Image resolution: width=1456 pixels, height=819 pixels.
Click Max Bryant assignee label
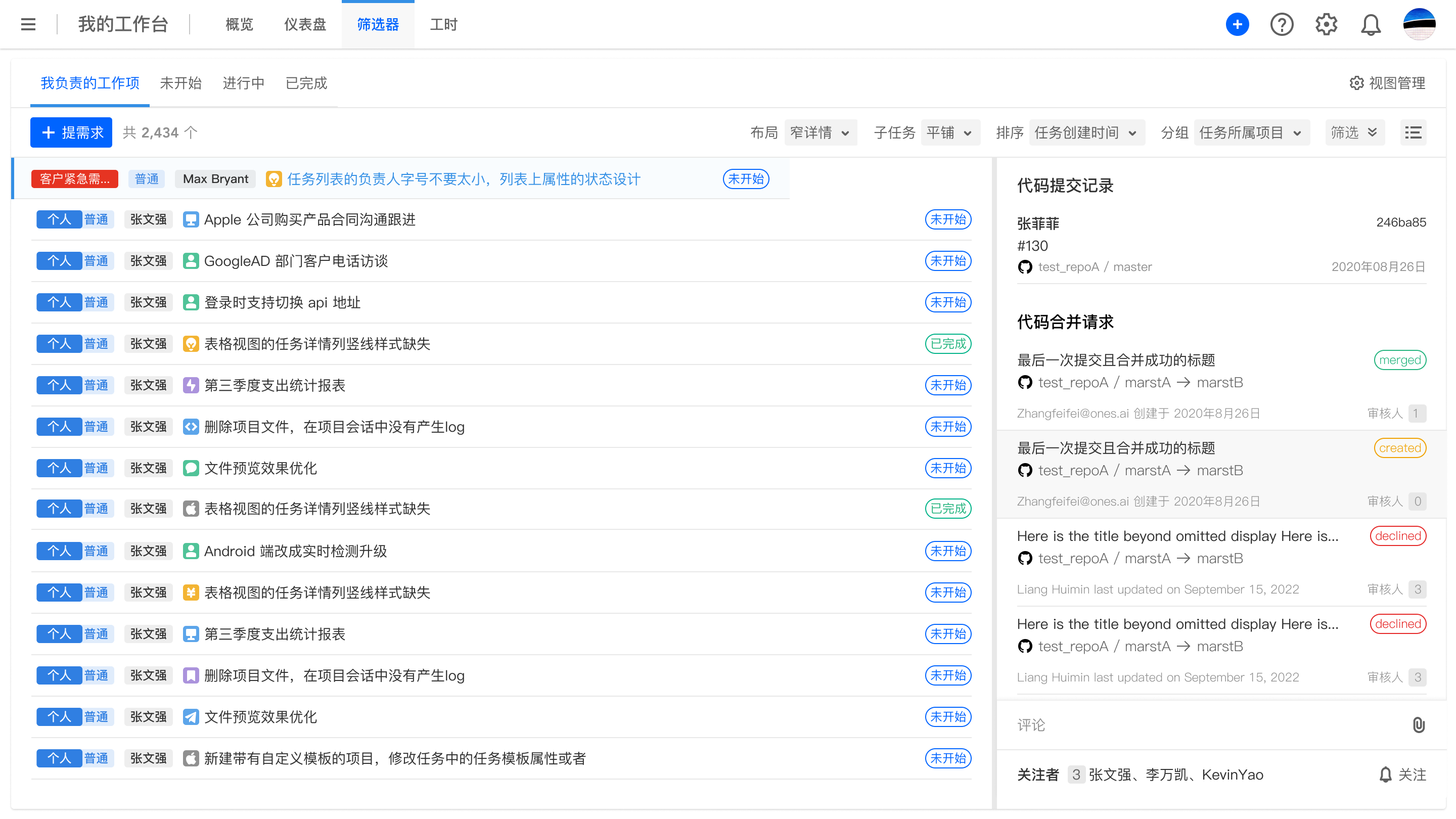[215, 179]
